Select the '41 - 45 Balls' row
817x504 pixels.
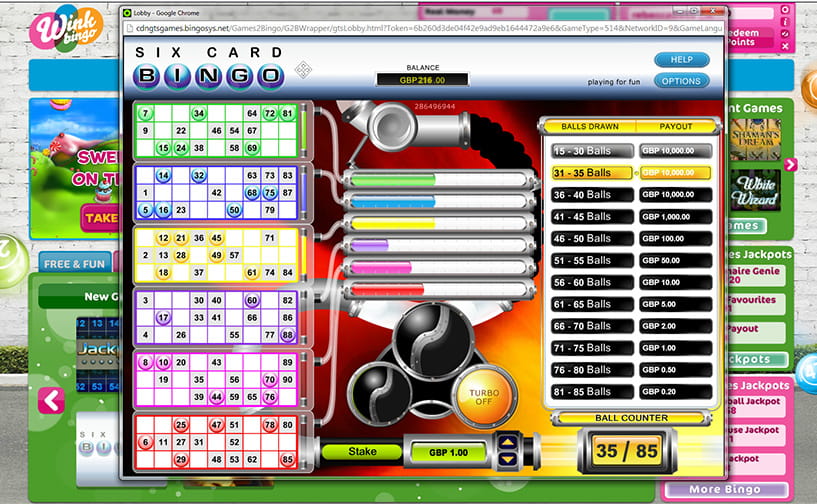coord(592,217)
